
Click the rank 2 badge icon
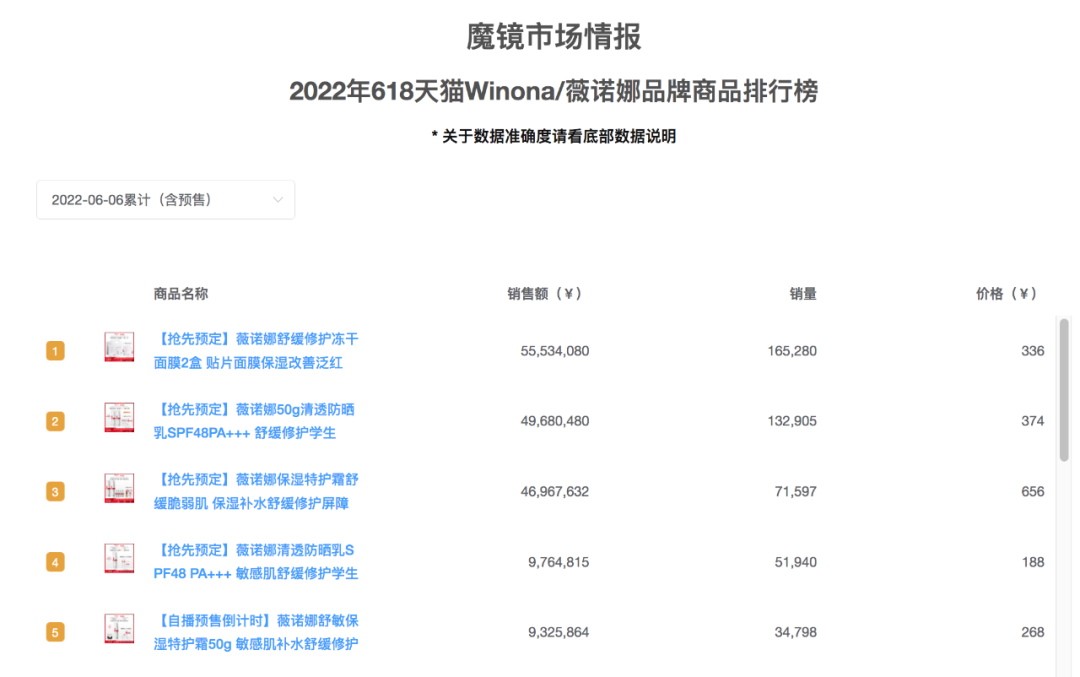pos(55,421)
